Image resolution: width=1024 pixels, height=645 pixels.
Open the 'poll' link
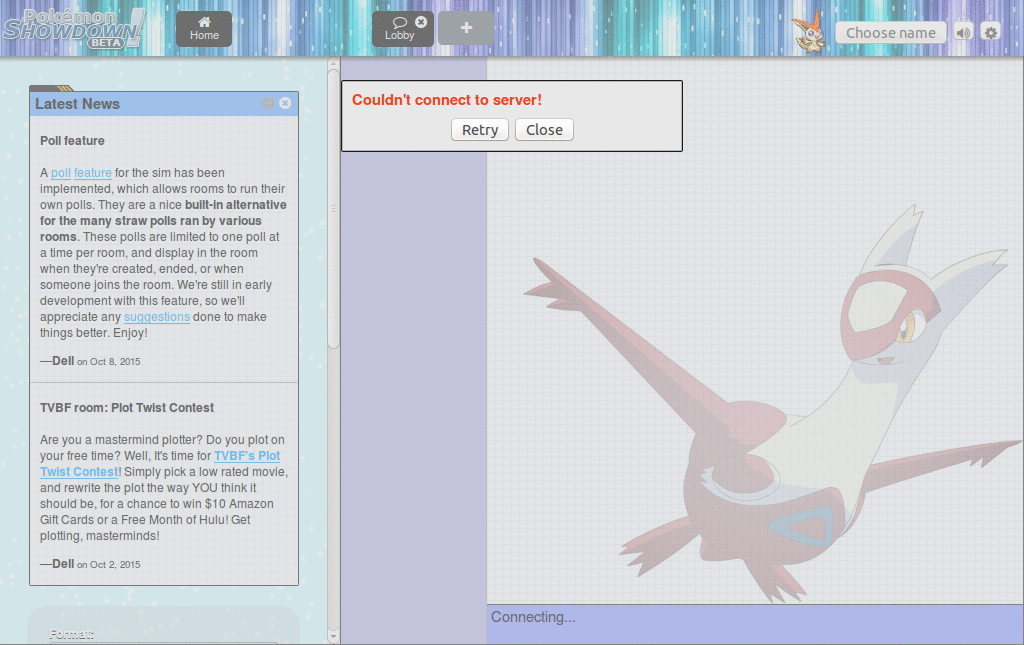pos(61,173)
